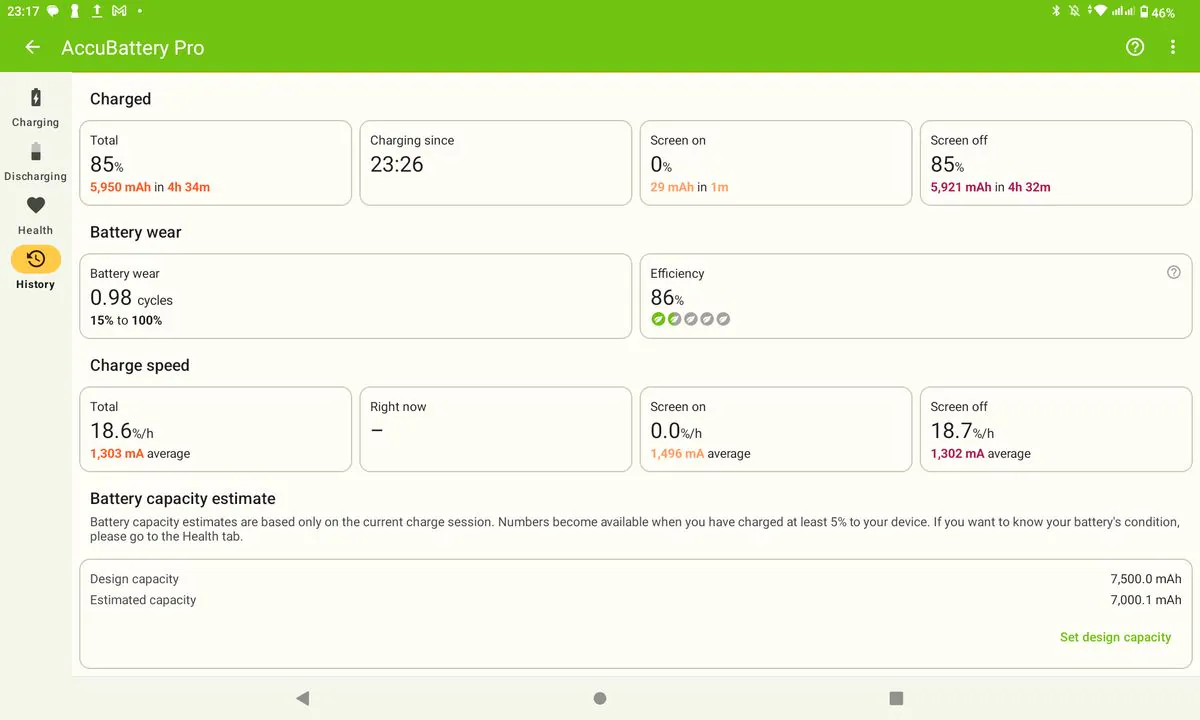Tap the "15% to 100%" text
This screenshot has height=720, width=1200.
126,320
